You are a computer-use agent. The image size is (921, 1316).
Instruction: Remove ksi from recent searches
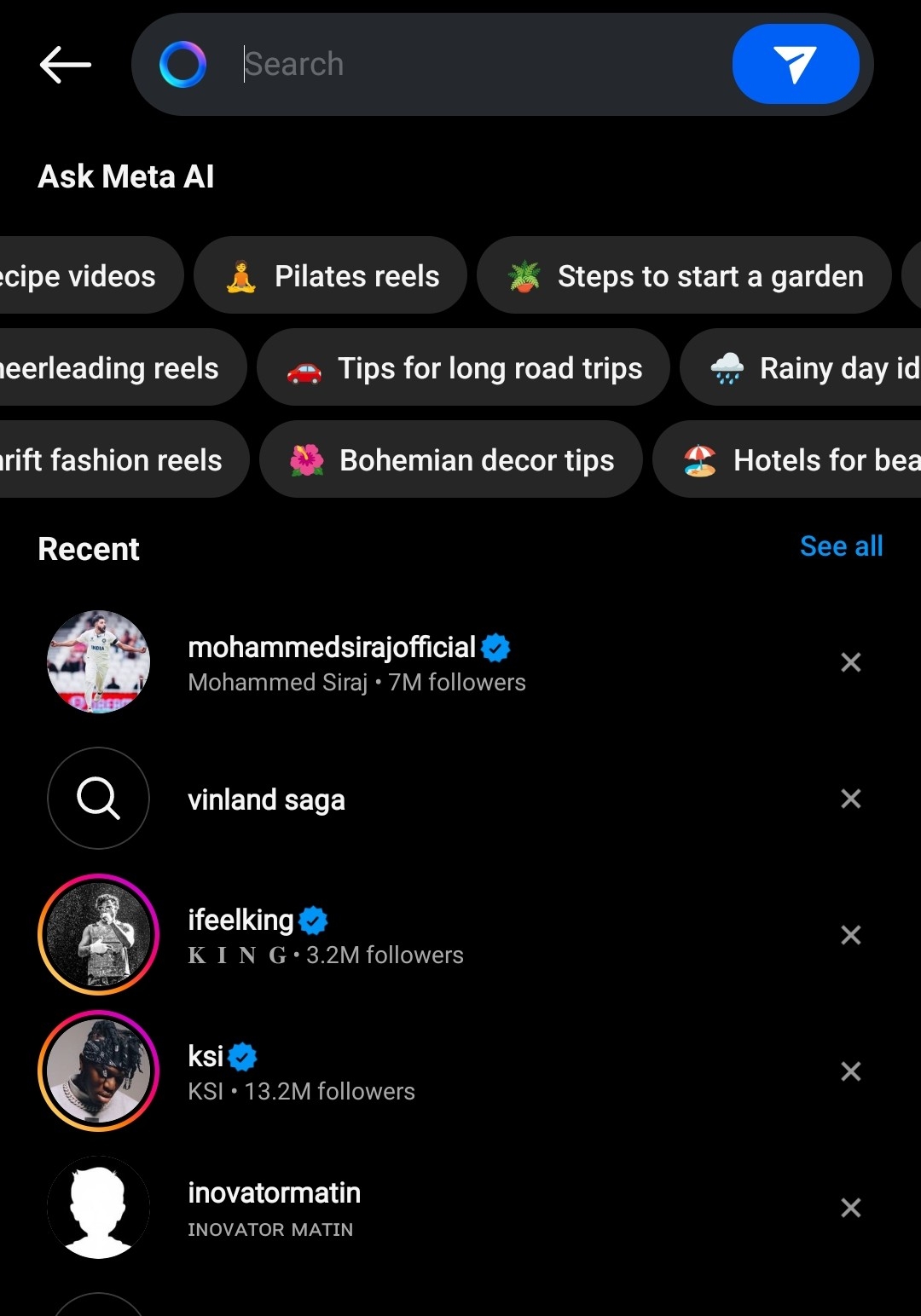[850, 1071]
